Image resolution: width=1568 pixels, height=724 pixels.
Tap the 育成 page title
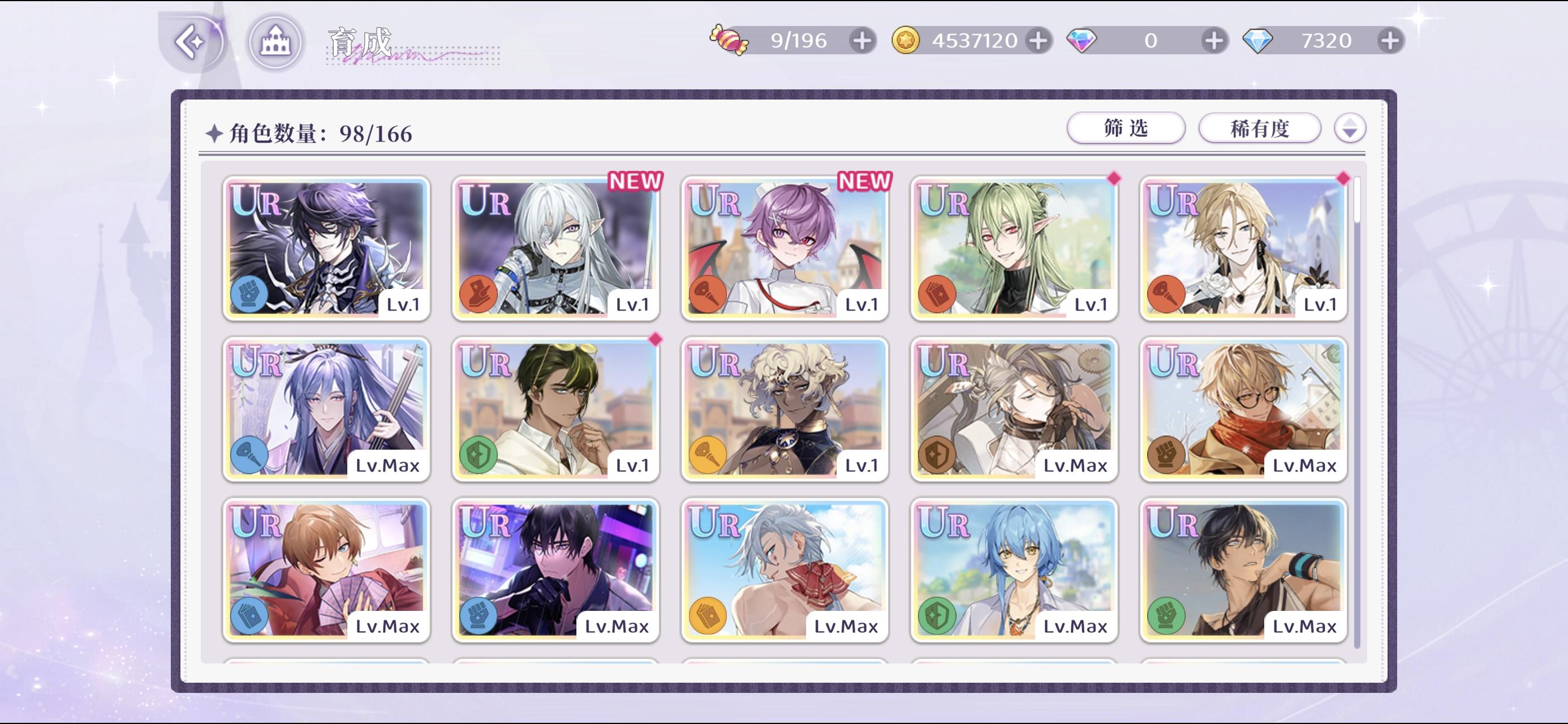360,42
